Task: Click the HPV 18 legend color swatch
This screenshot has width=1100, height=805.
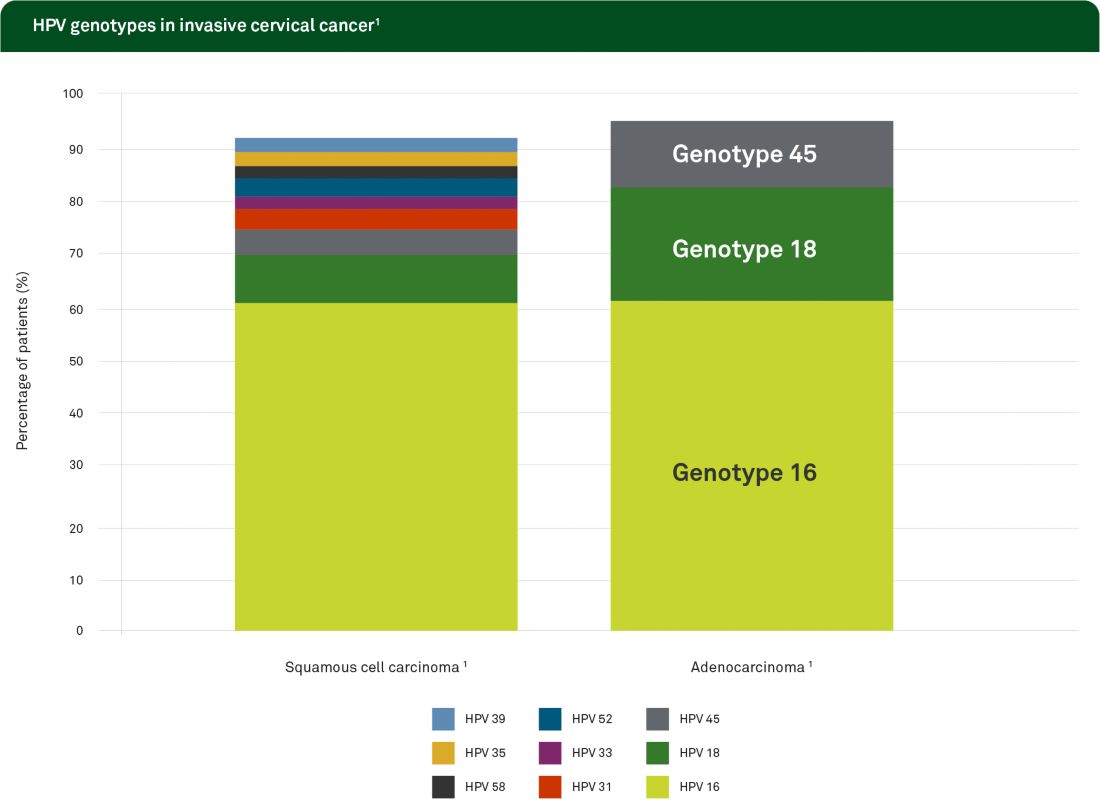Action: [x=657, y=753]
